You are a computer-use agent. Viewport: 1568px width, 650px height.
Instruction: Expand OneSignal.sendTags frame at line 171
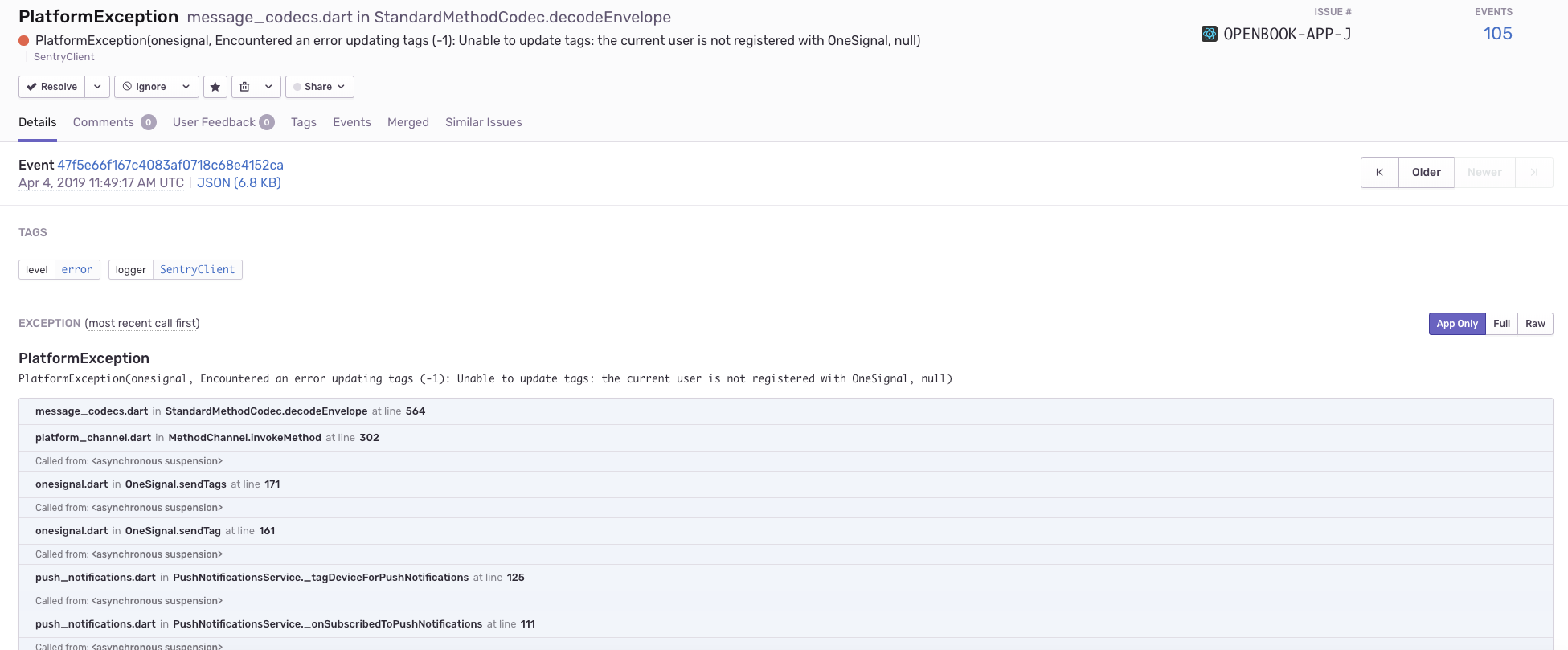[x=785, y=484]
